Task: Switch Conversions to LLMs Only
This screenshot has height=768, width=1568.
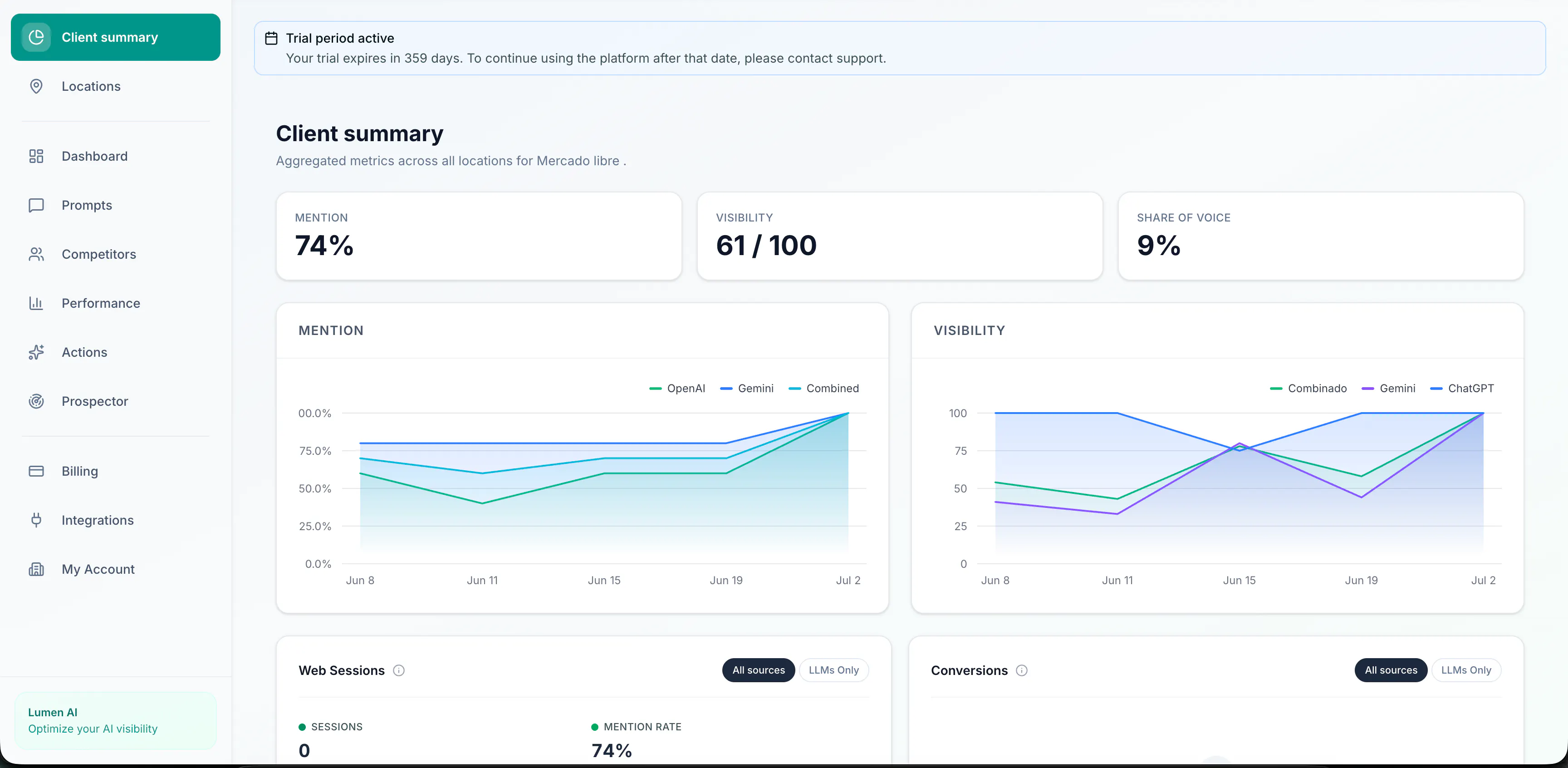Action: click(1466, 670)
